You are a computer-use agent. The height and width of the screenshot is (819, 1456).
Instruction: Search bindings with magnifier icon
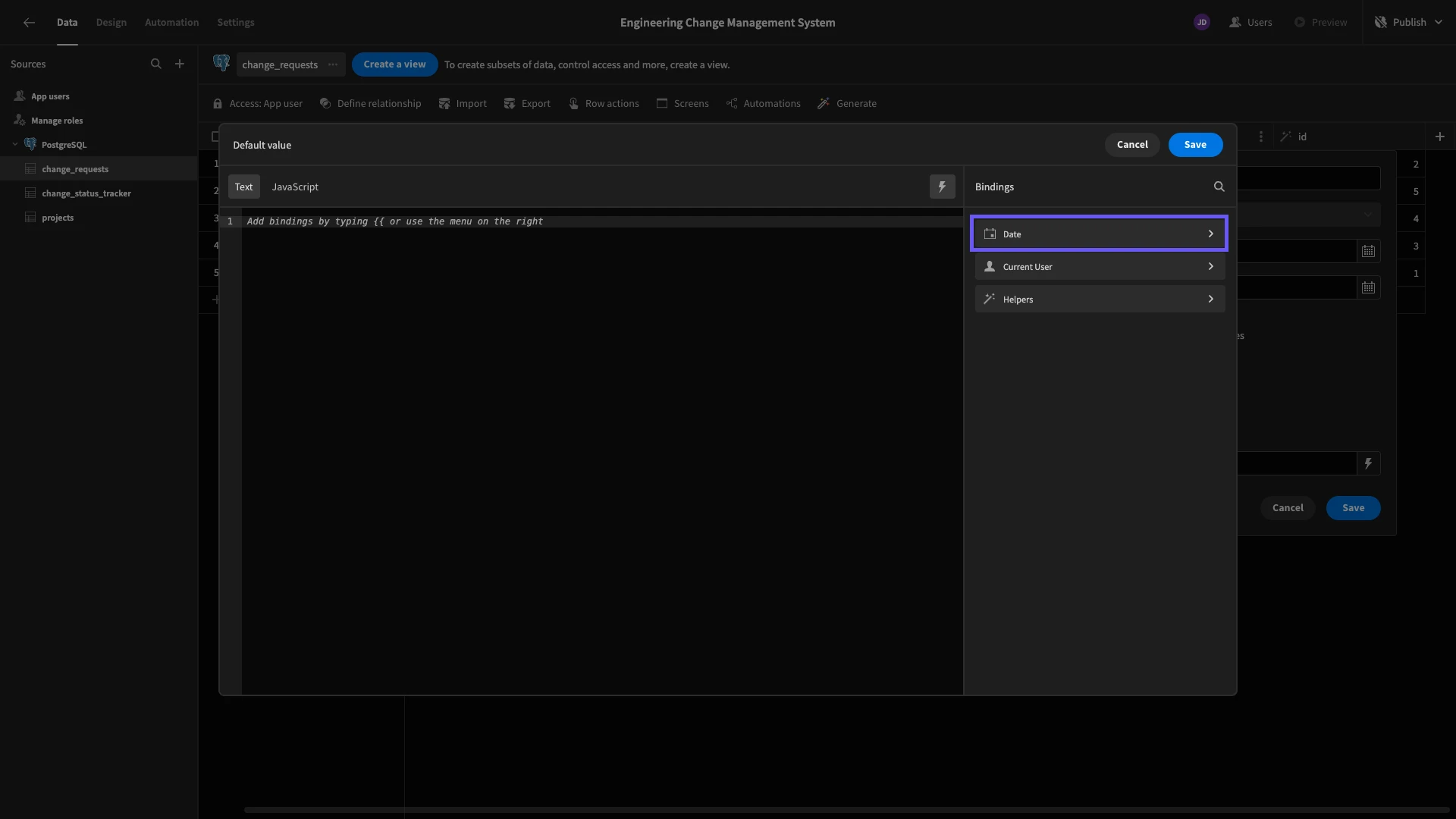click(x=1219, y=187)
